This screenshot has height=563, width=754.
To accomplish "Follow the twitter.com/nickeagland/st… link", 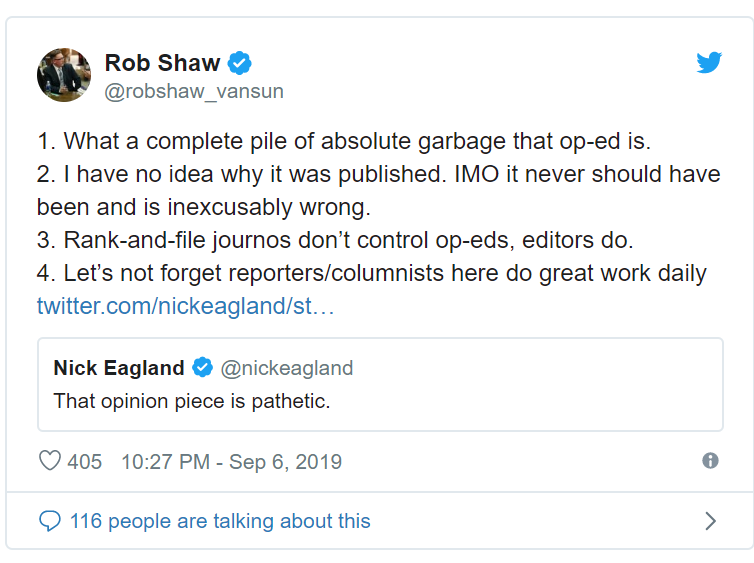I will tap(185, 306).
